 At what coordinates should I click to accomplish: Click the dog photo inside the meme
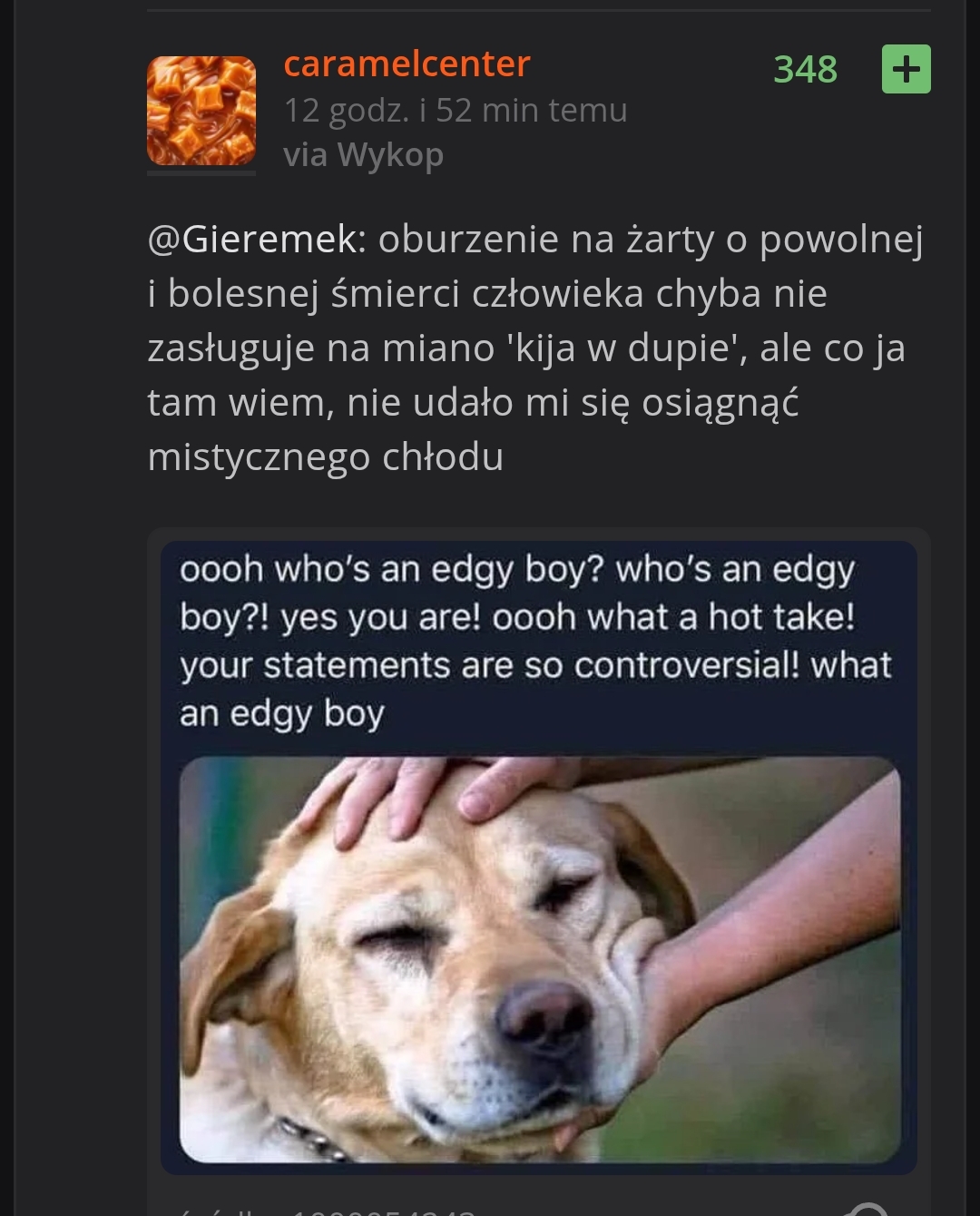tap(540, 959)
